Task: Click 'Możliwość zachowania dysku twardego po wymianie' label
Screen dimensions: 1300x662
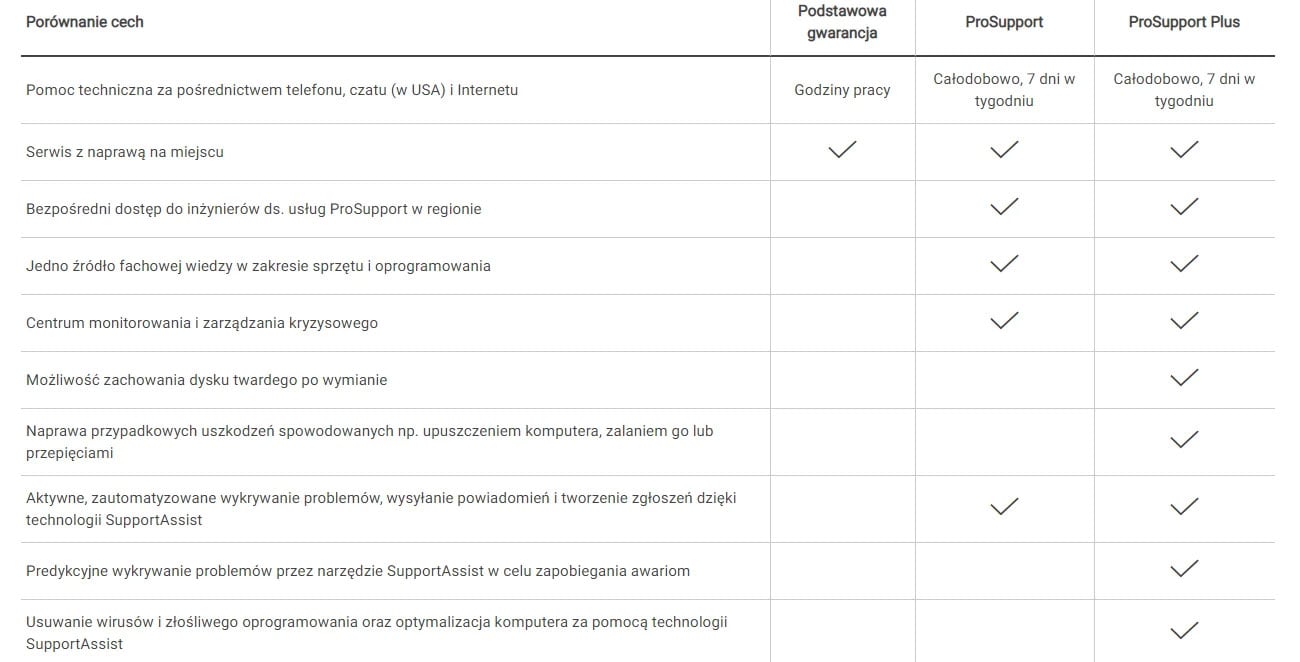Action: 206,380
